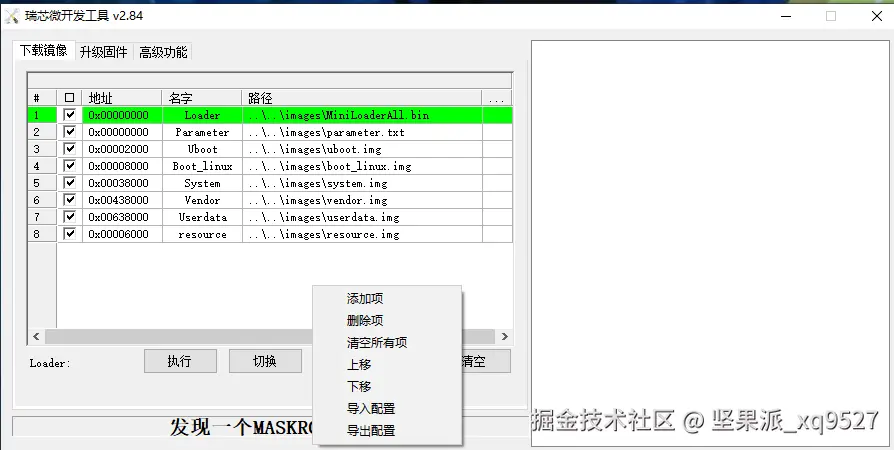Click the 地址 column header
The width and height of the screenshot is (894, 450).
coord(122,98)
